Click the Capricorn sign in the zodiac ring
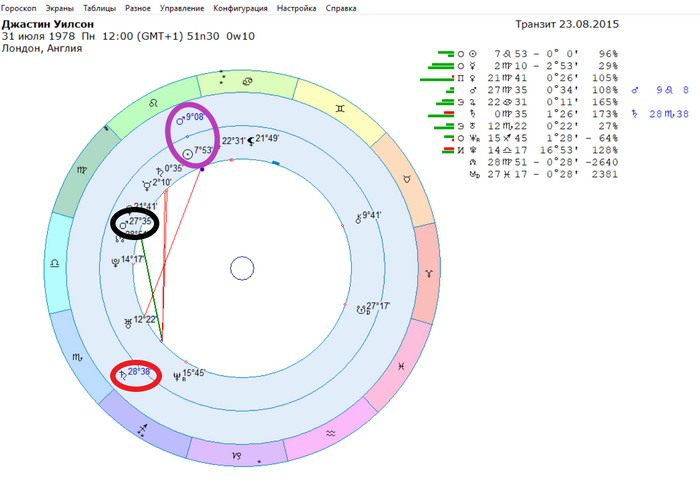The image size is (700, 486). [x=237, y=455]
